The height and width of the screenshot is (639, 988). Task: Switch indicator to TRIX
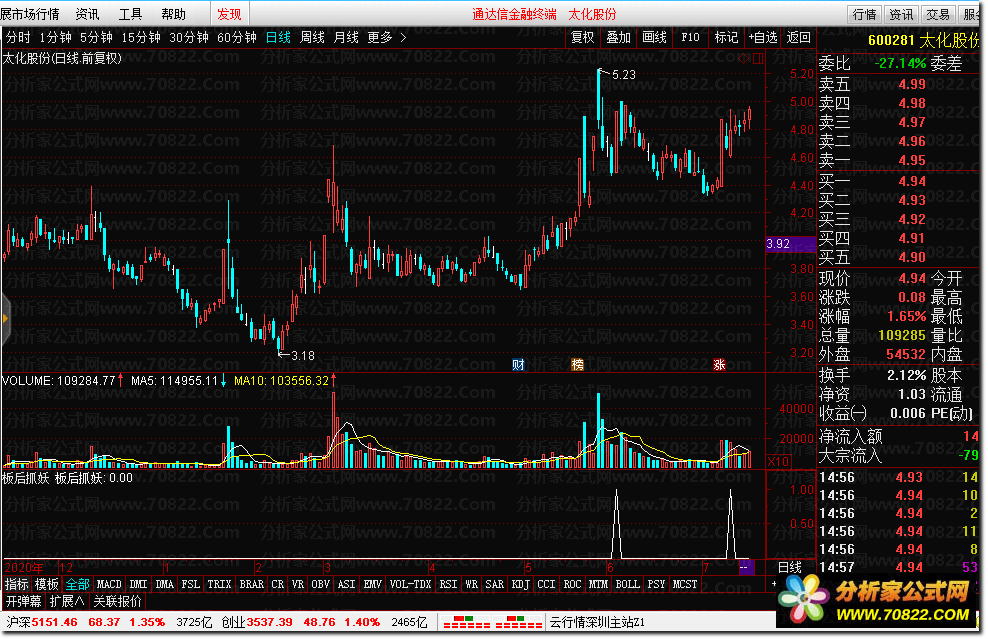219,584
